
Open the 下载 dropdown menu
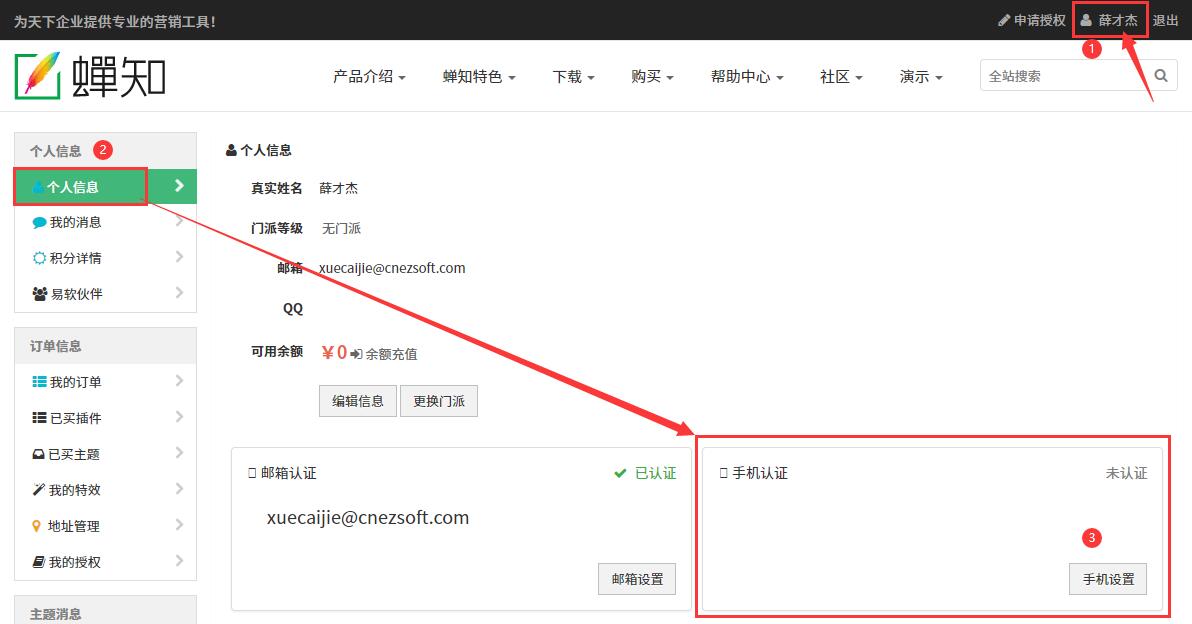[573, 77]
